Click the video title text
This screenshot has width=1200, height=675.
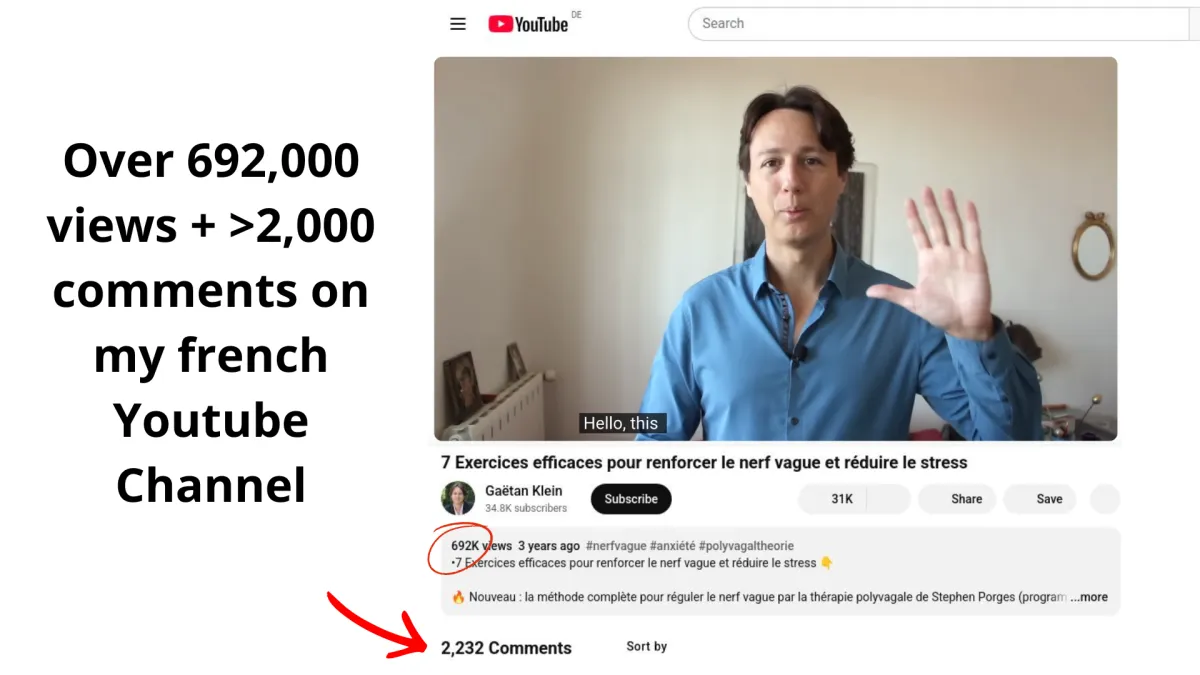tap(704, 463)
